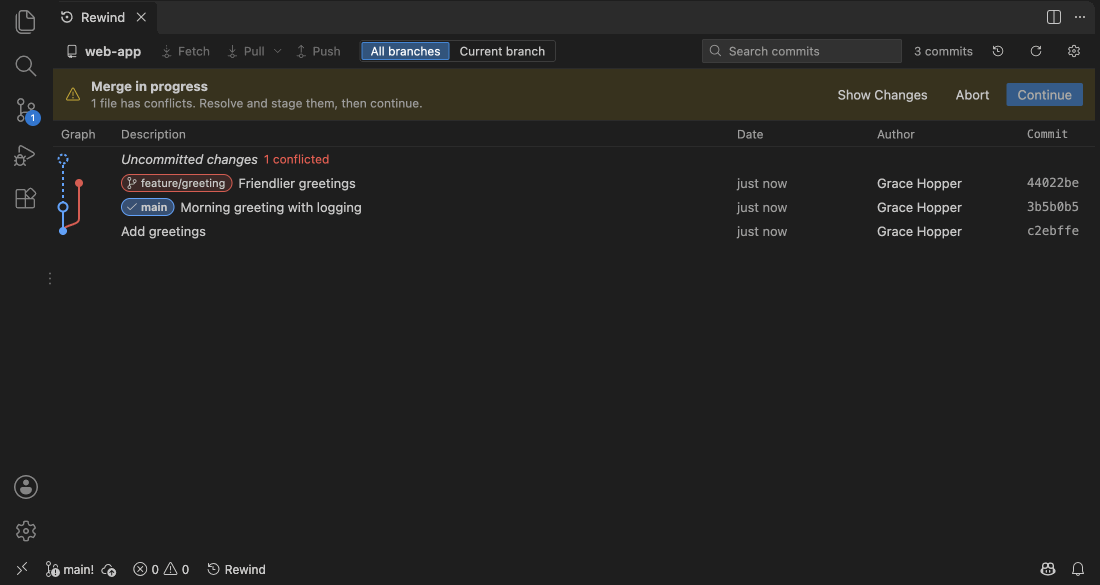
Task: Select the commit 'Morning greeting with logging'
Action: point(574,207)
